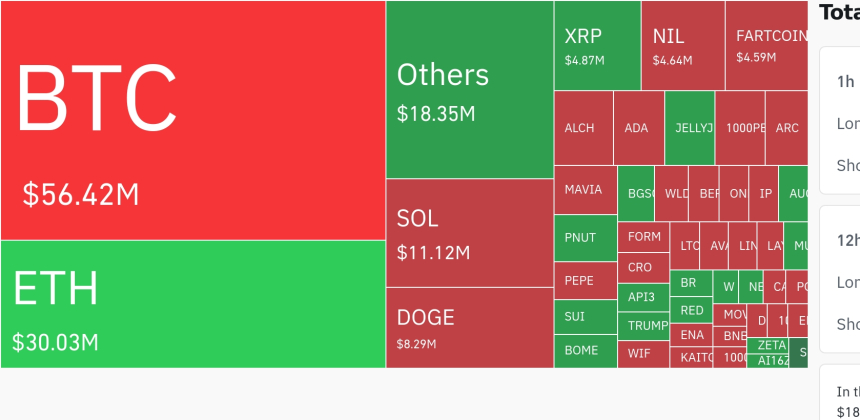Click the FORM heatmap tile
This screenshot has height=420, width=860.
pyautogui.click(x=643, y=237)
